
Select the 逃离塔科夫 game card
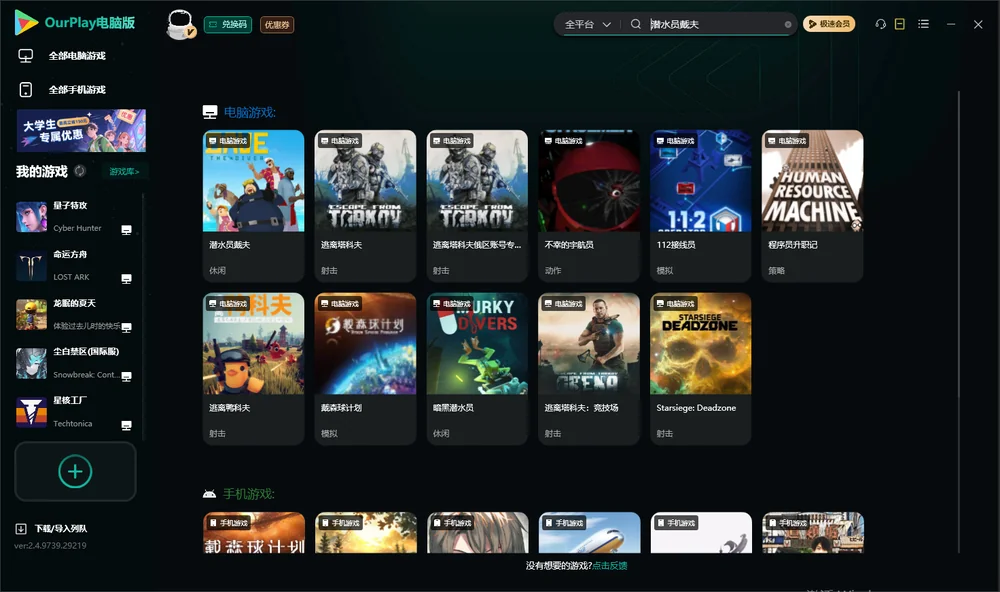(365, 205)
